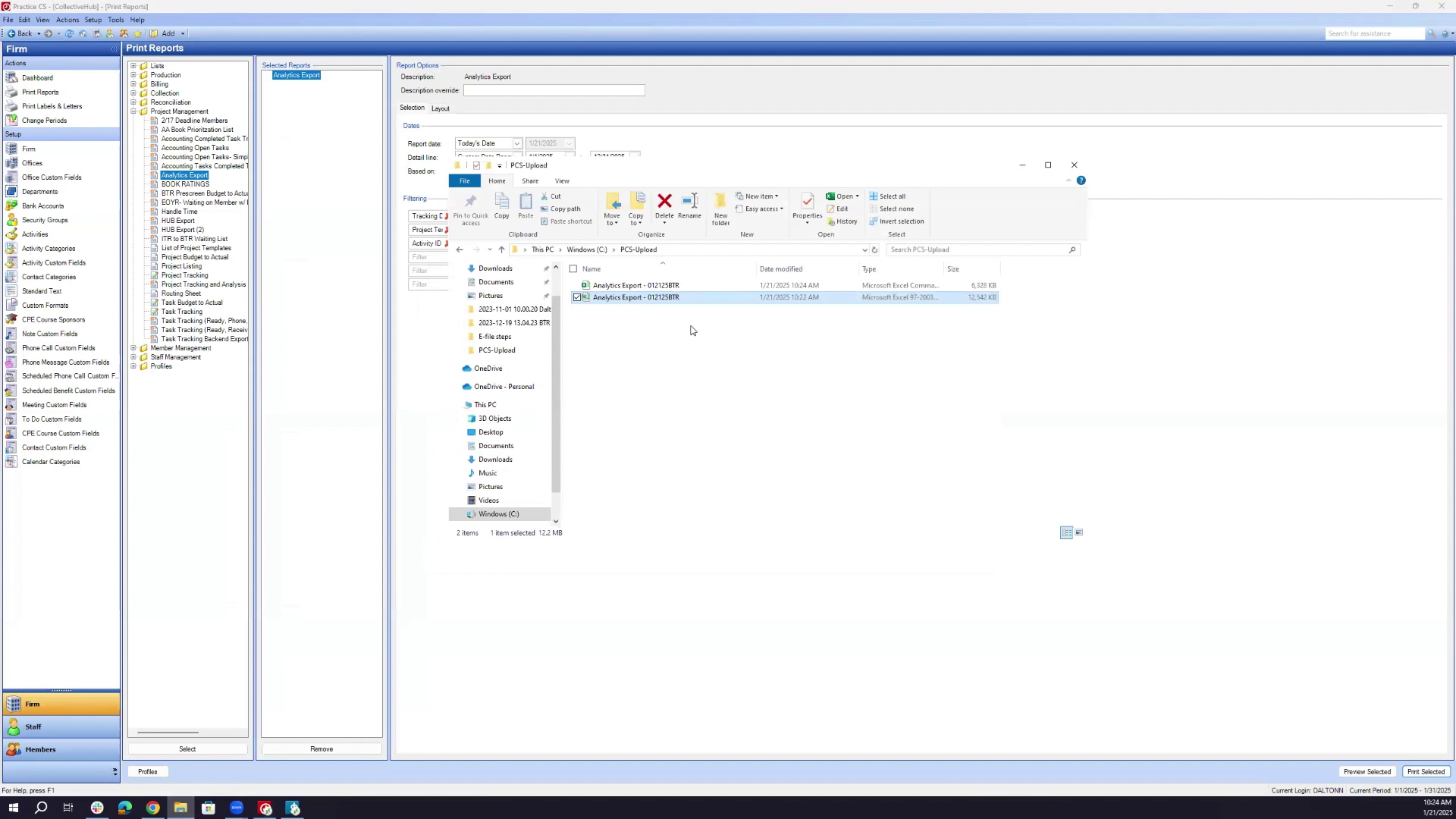Open Chrome from the Windows taskbar
This screenshot has width=1456, height=819.
[152, 808]
